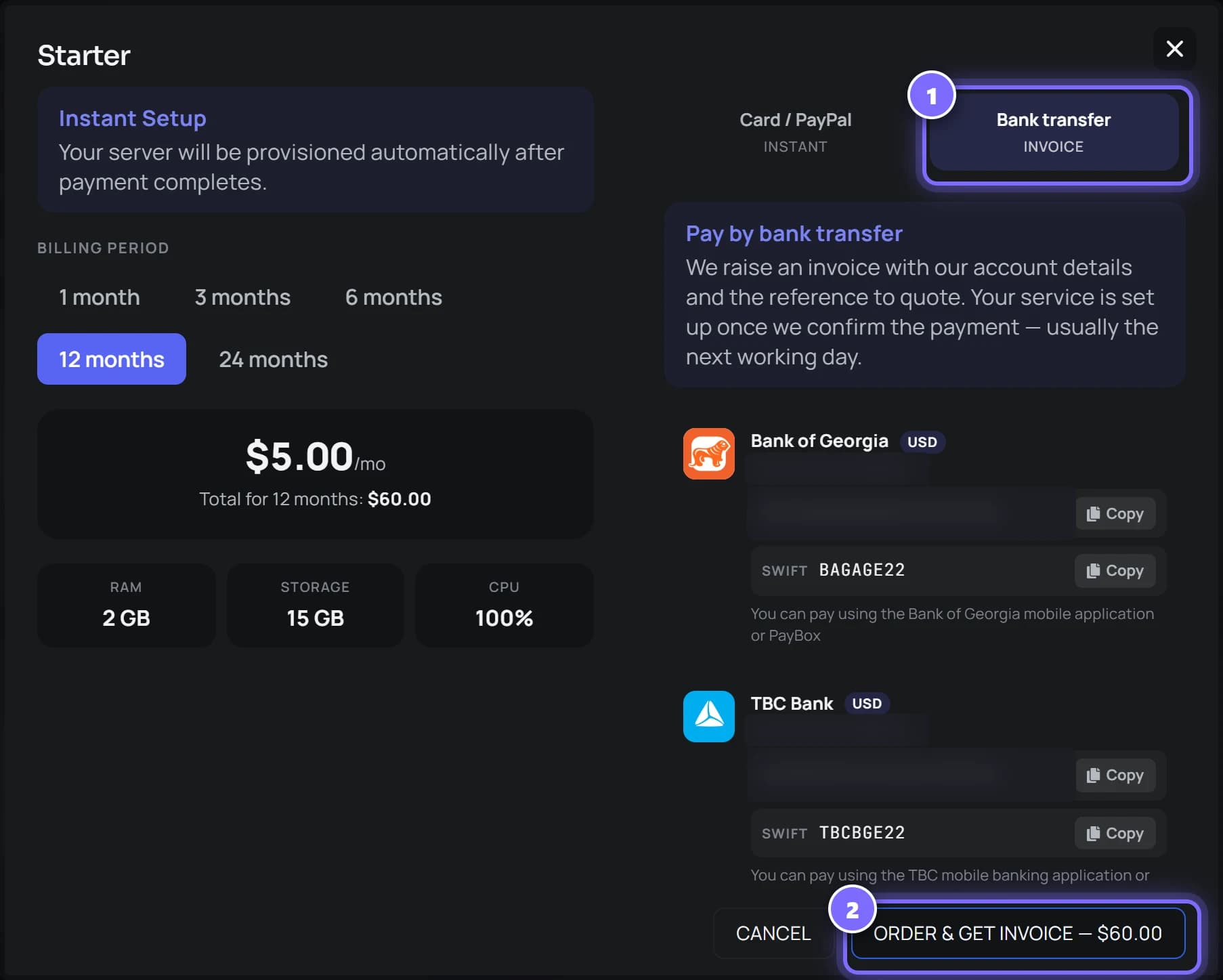The width and height of the screenshot is (1223, 980).
Task: Click Order & Get Invoice — $60.00
Action: pyautogui.click(x=1018, y=933)
